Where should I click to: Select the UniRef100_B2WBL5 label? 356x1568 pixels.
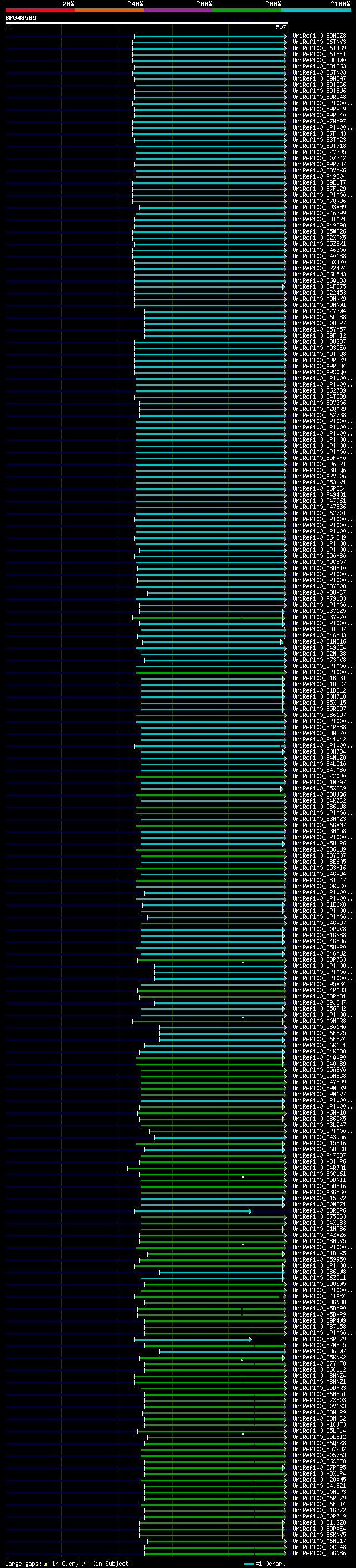[x=319, y=1345]
